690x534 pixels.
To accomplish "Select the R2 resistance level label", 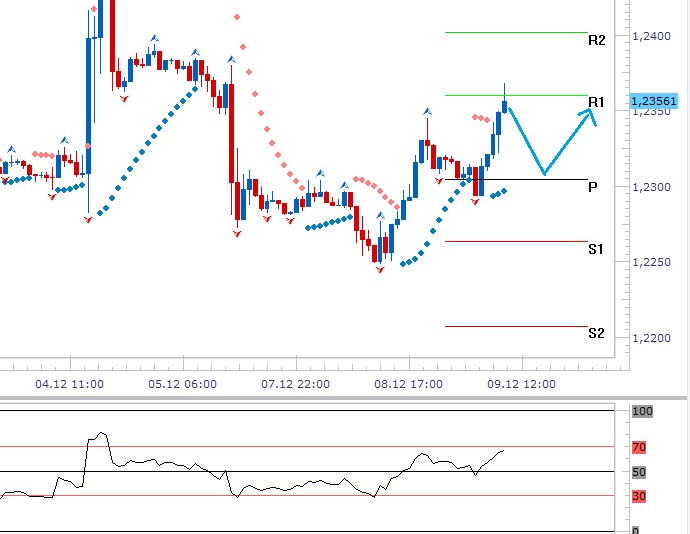I will point(597,41).
